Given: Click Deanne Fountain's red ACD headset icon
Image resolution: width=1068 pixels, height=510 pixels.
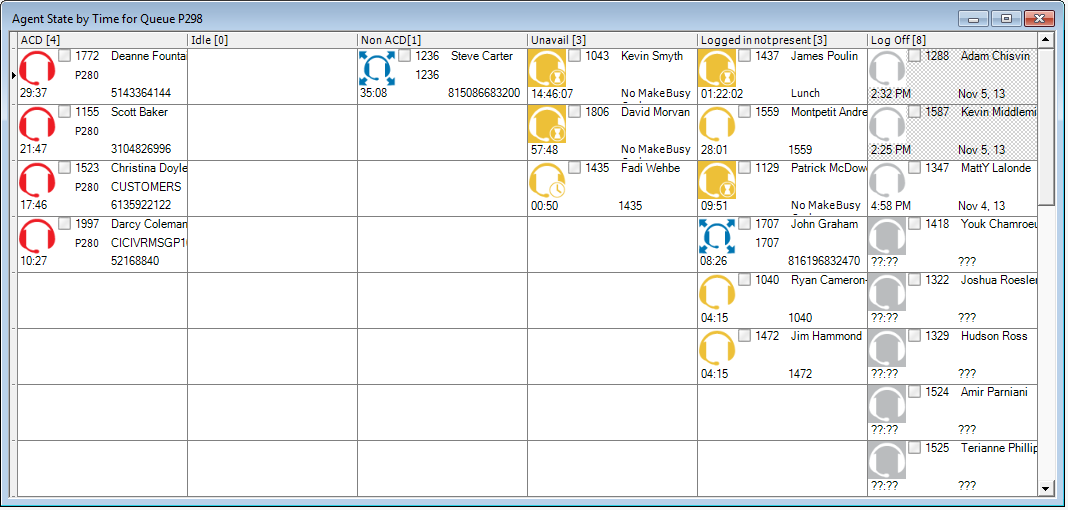Looking at the screenshot, I should [x=37, y=68].
